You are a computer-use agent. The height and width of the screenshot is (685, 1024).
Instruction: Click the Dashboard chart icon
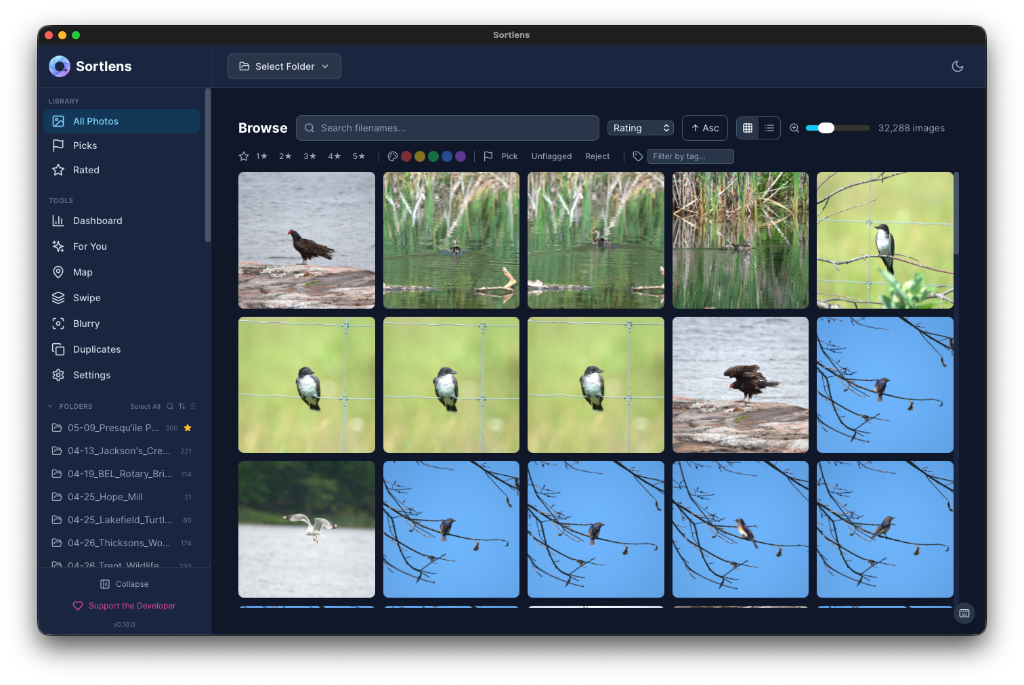pyautogui.click(x=58, y=221)
